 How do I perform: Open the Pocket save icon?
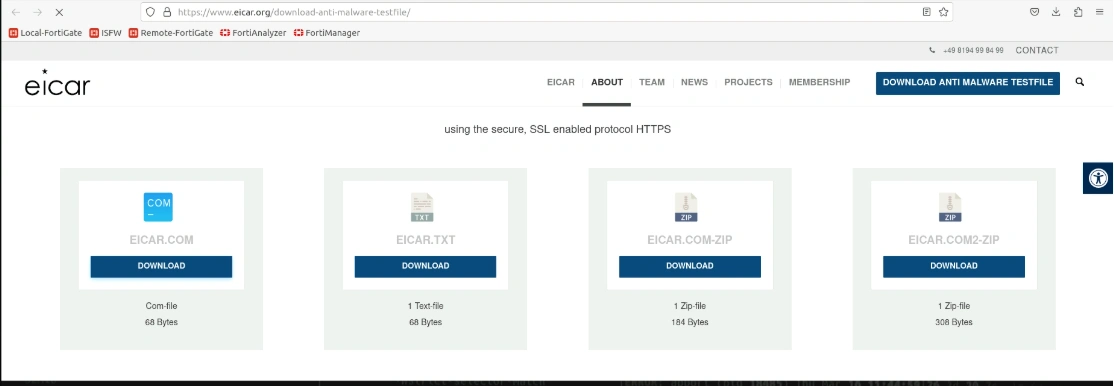pos(1035,12)
